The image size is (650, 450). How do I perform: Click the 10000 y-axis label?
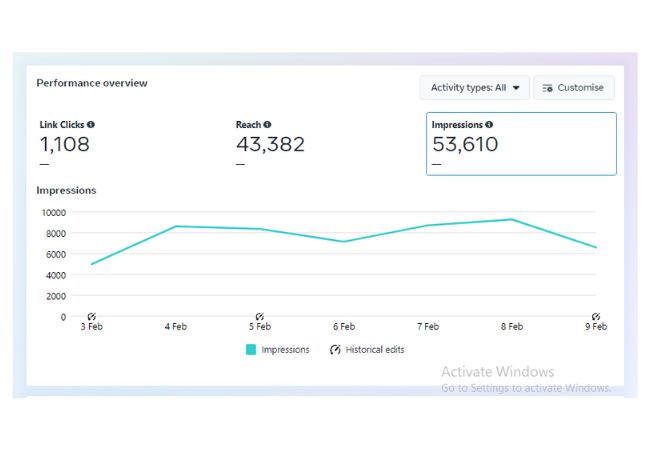coord(53,213)
